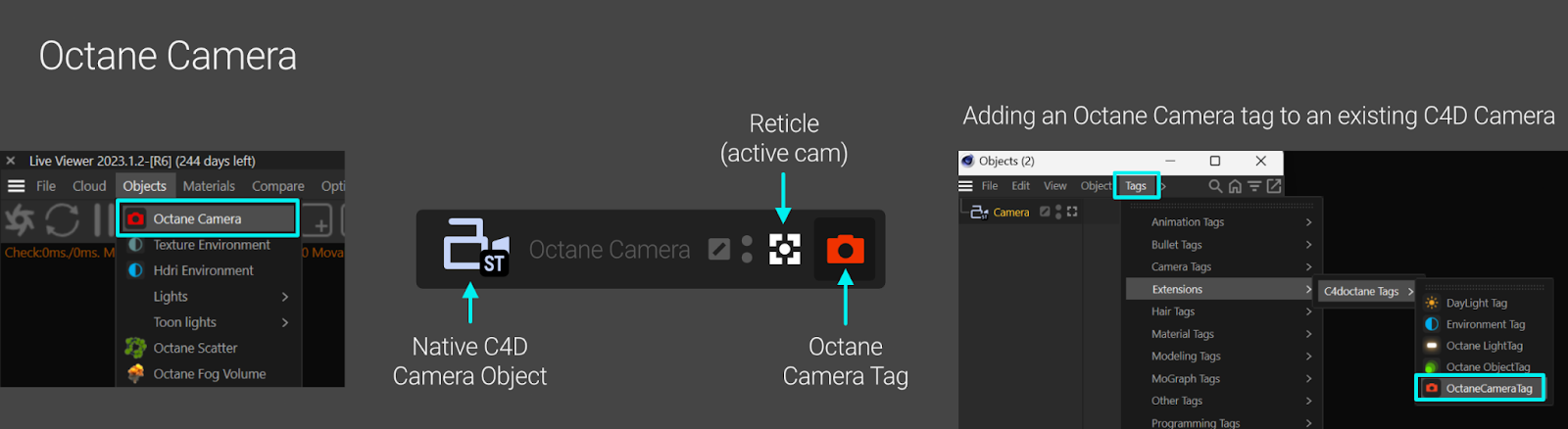Toggle the Octane Camera layer pencil box
1568x429 pixels.
[719, 250]
